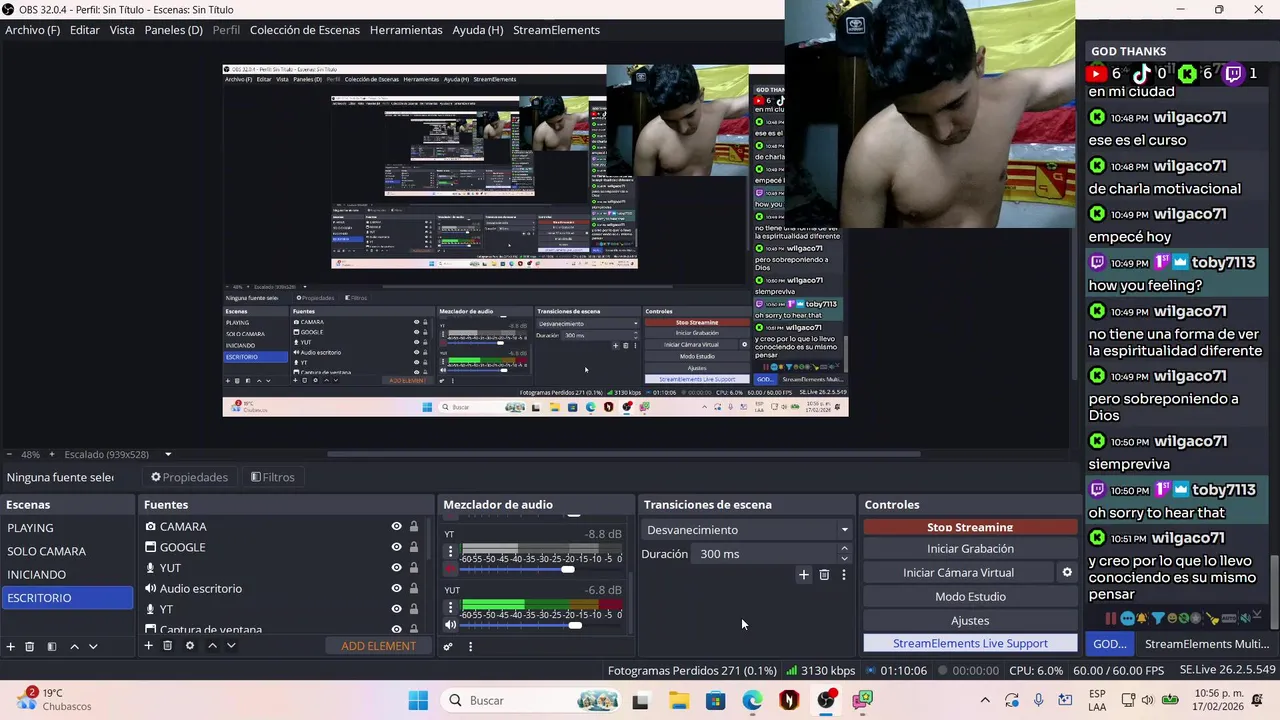Add a new scene with plus icon
The height and width of the screenshot is (720, 1280).
tap(11, 647)
